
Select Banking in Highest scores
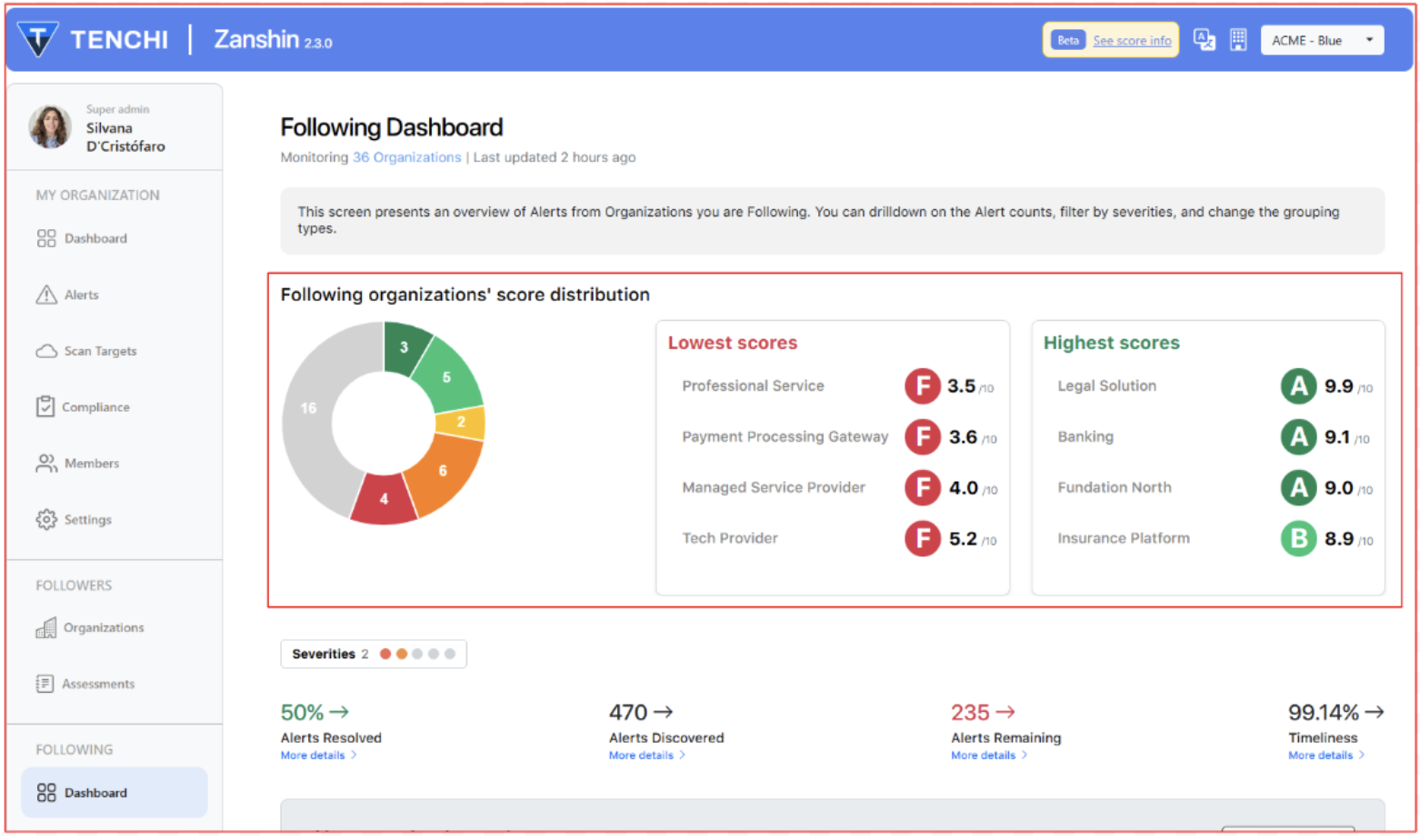(1085, 436)
